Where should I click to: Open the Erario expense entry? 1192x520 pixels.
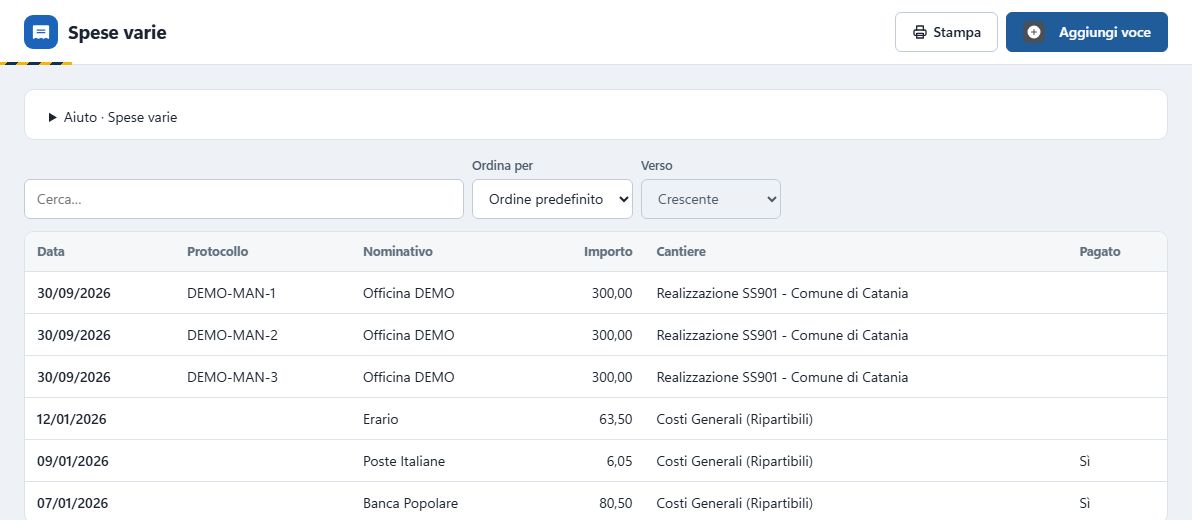596,419
